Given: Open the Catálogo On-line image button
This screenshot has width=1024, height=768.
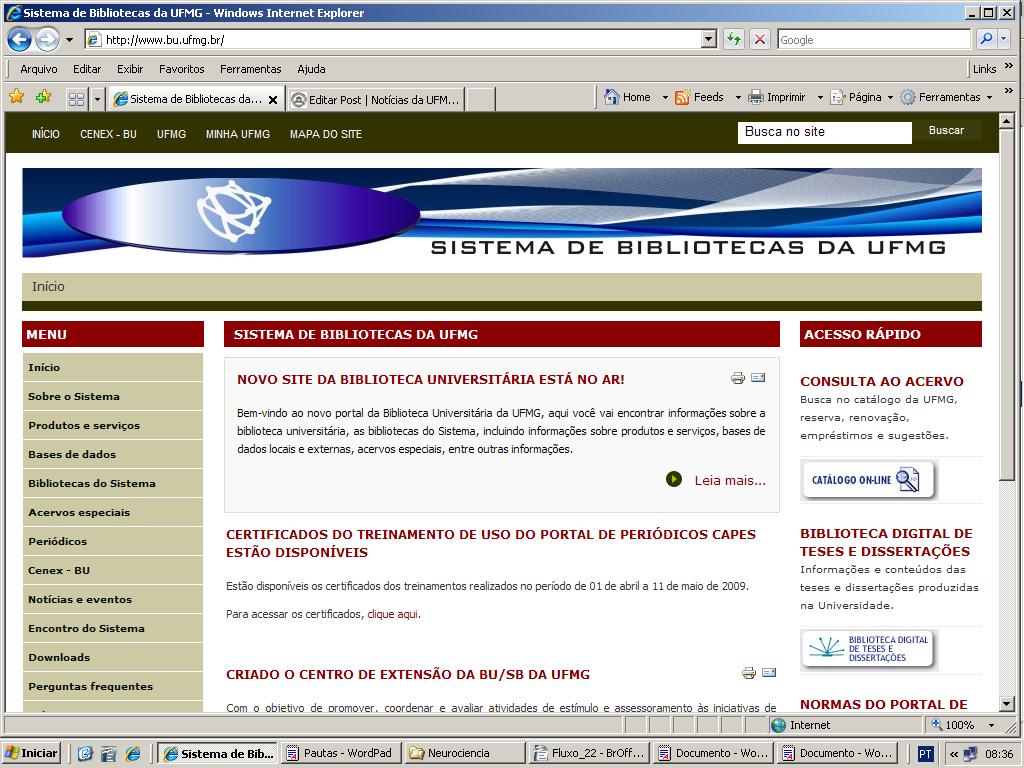Looking at the screenshot, I should [x=869, y=480].
